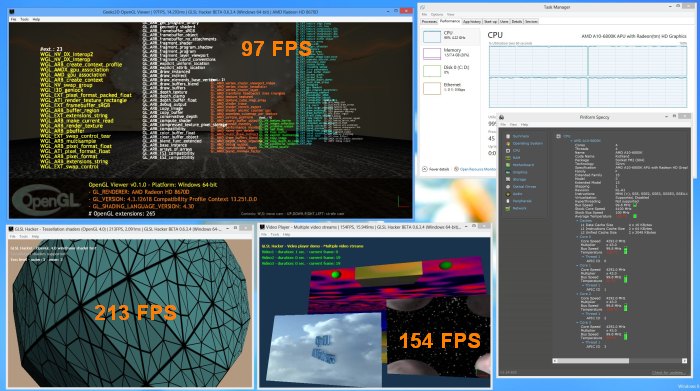Open the Tools menu in OpenGL Viewer window
This screenshot has height=391, width=700.
[x=25, y=19]
